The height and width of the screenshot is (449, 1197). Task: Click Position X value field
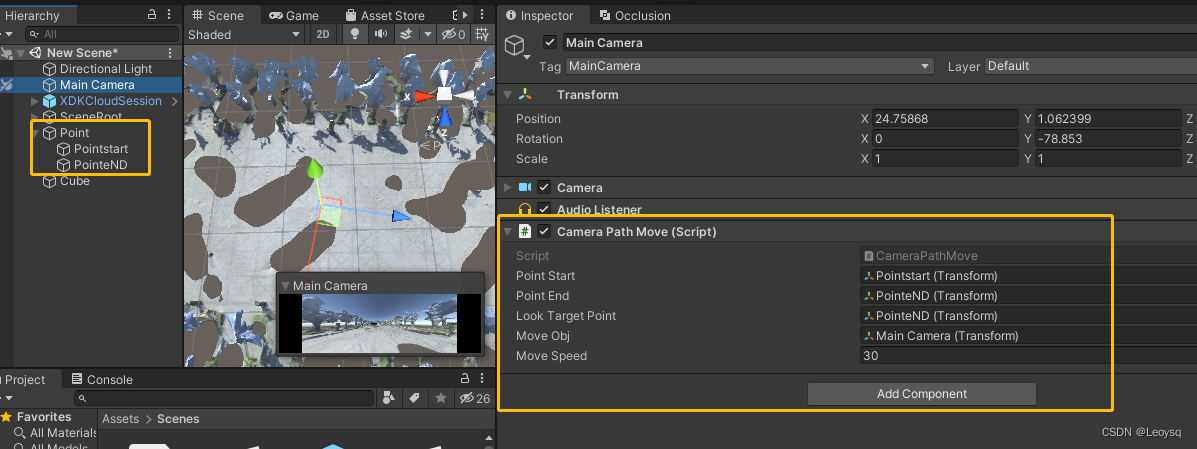point(945,119)
